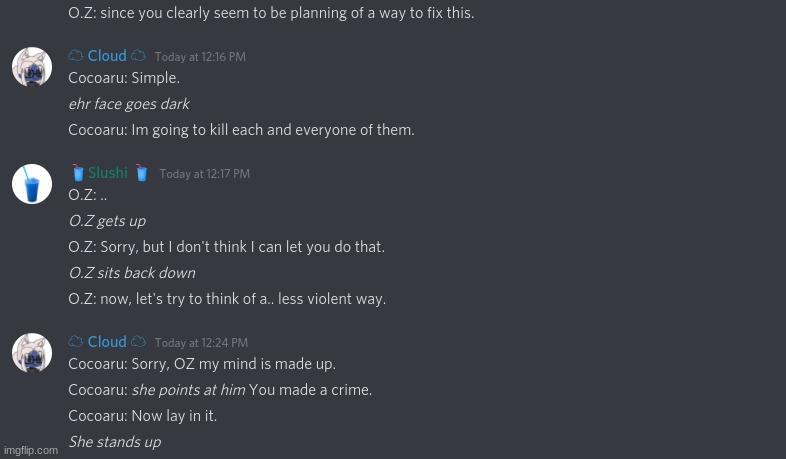Select the message 'Cocoaru: Now lay in it.'

[x=142, y=416]
